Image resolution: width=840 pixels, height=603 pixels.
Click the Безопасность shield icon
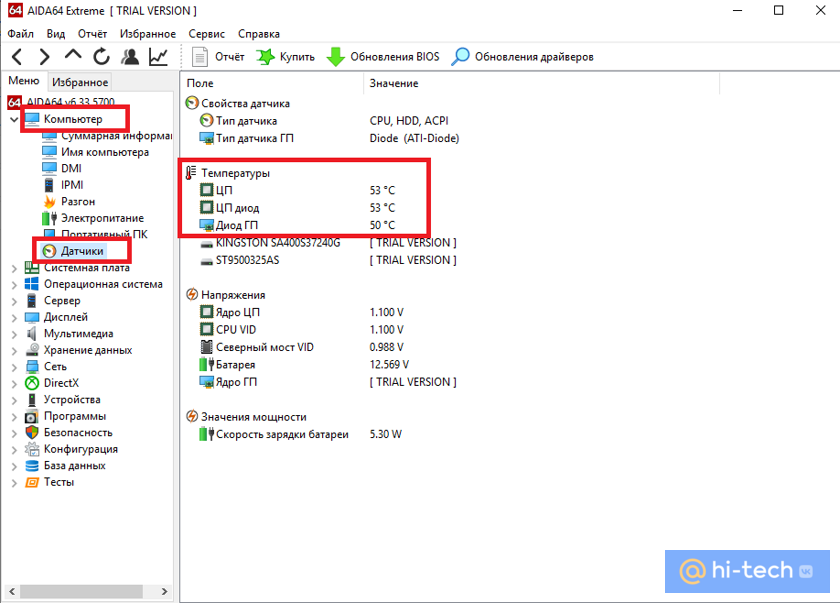click(32, 433)
